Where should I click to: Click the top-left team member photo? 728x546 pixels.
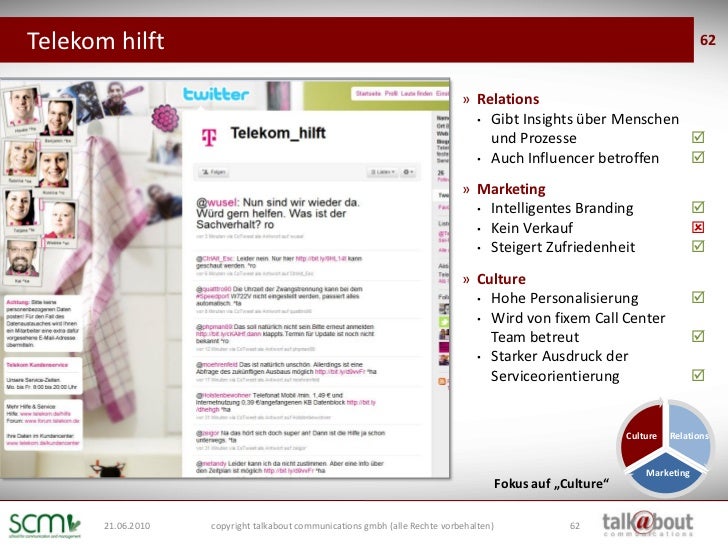[x=21, y=110]
